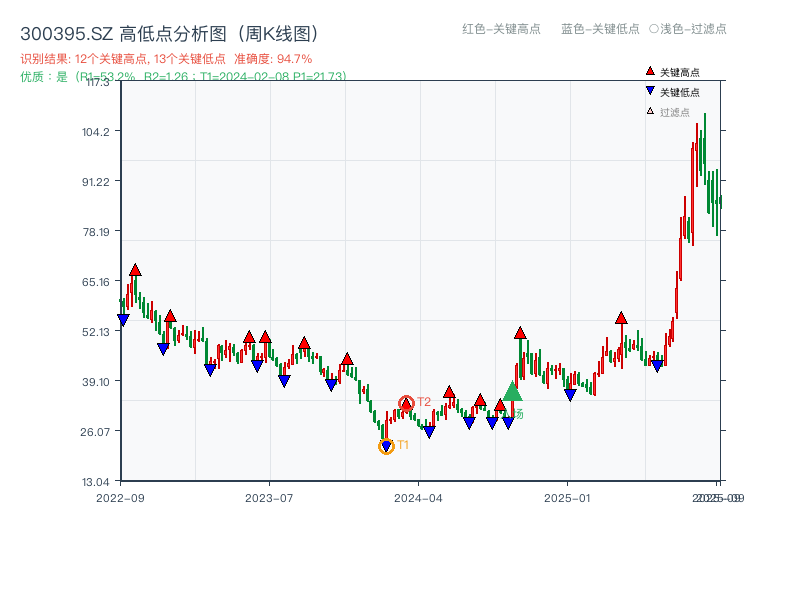Click the 红色-关键高点 header note
This screenshot has height=600, width=800.
pyautogui.click(x=501, y=29)
